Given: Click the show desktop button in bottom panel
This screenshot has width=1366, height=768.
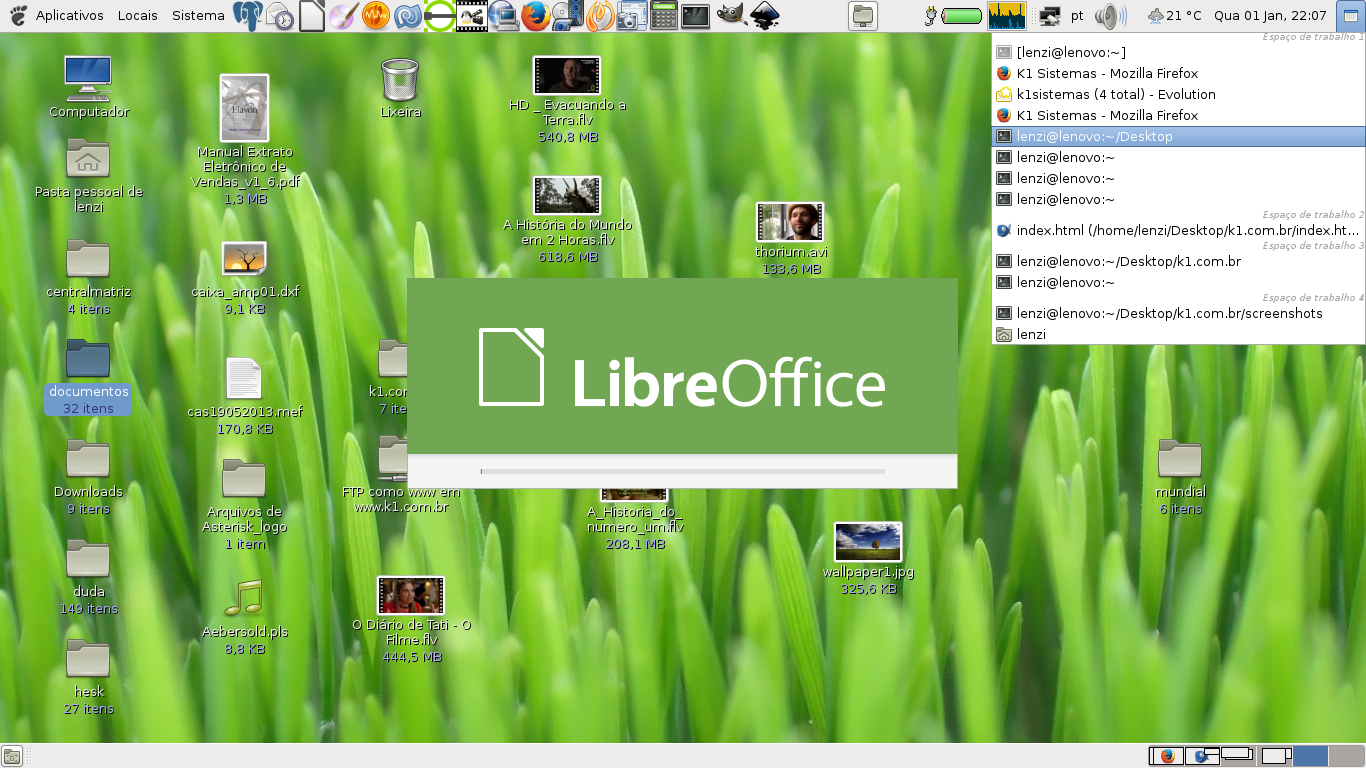Looking at the screenshot, I should (12, 756).
